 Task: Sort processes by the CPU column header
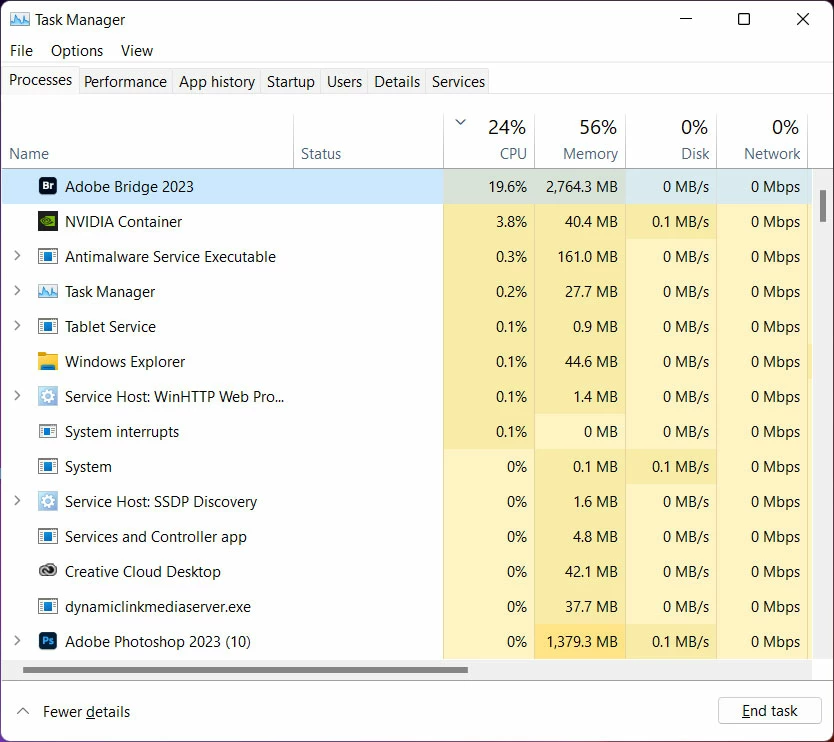tap(489, 140)
